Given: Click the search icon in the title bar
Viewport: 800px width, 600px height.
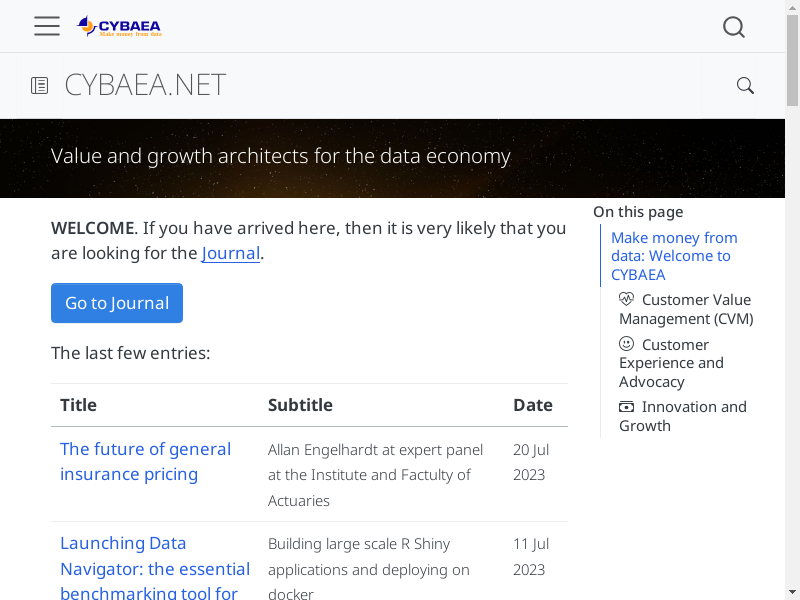Looking at the screenshot, I should click(745, 86).
